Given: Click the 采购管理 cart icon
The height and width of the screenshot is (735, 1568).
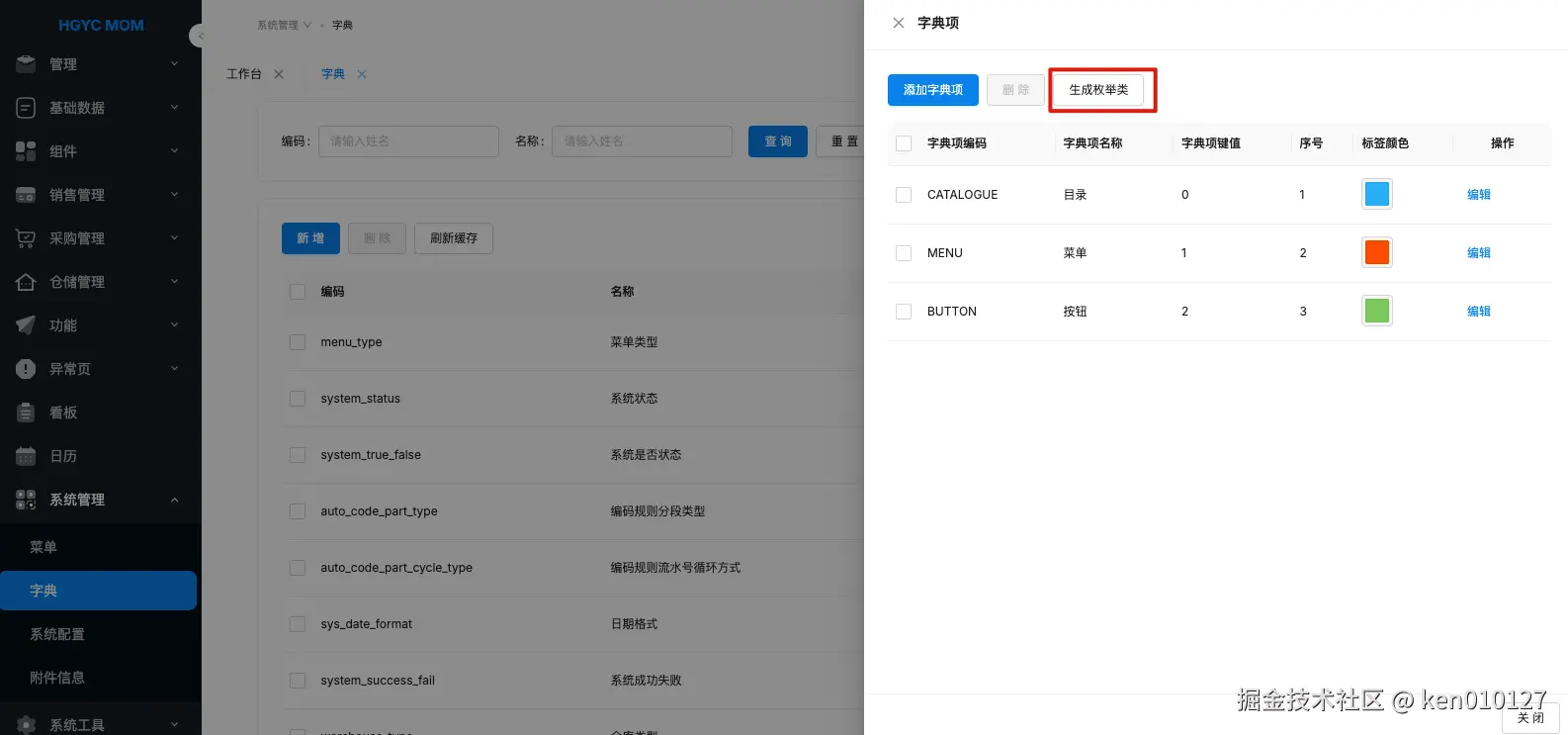Looking at the screenshot, I should click(x=26, y=238).
